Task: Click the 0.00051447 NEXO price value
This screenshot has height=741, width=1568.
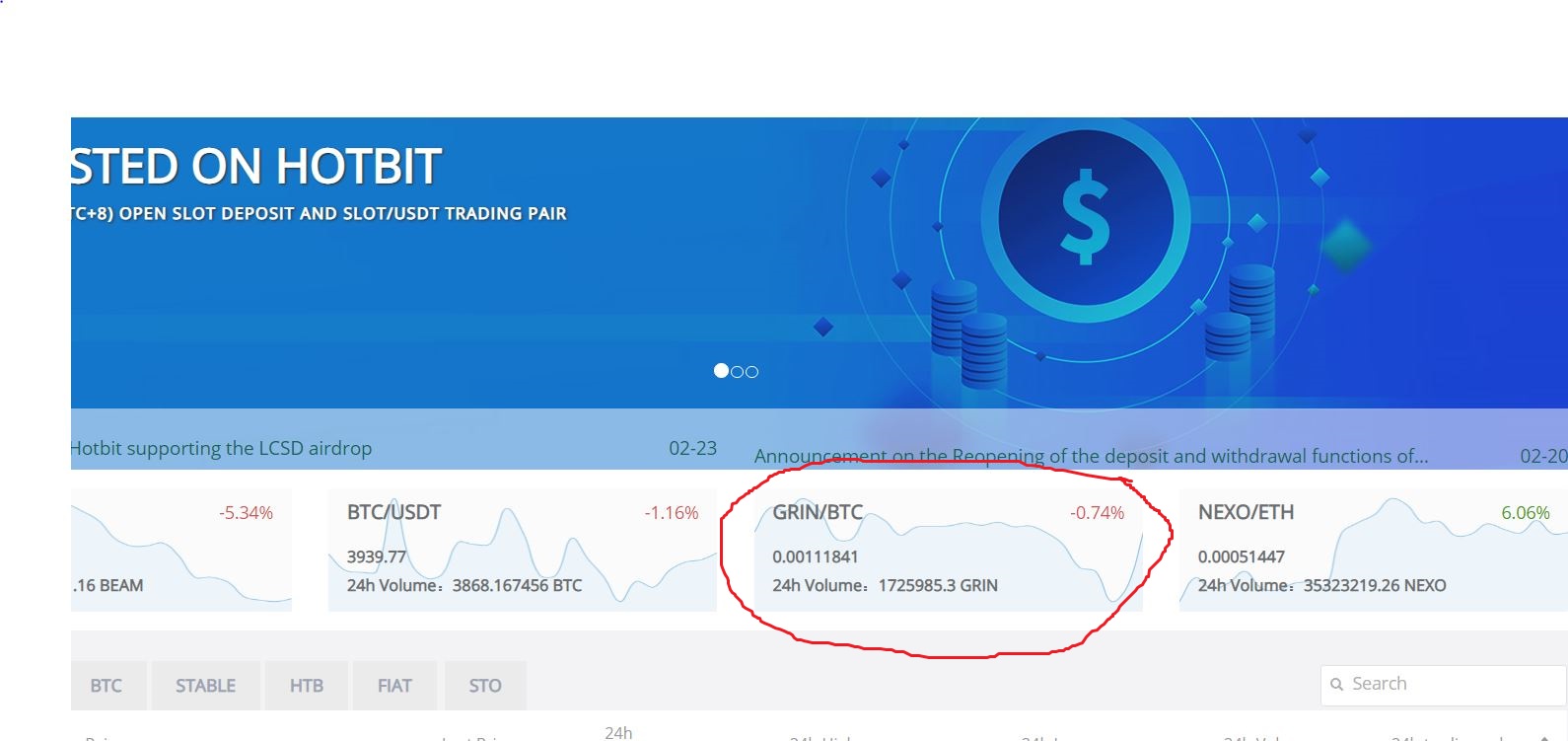Action: click(x=1242, y=556)
